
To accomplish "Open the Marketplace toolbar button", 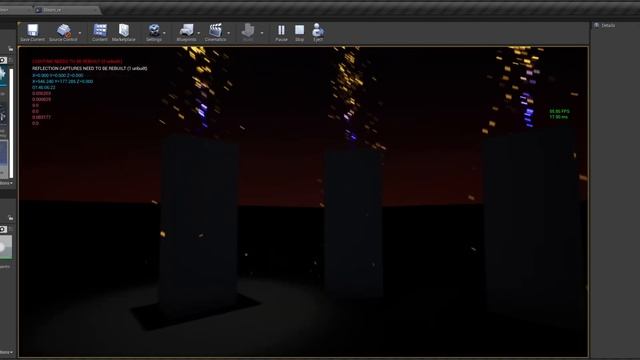I will tap(123, 33).
